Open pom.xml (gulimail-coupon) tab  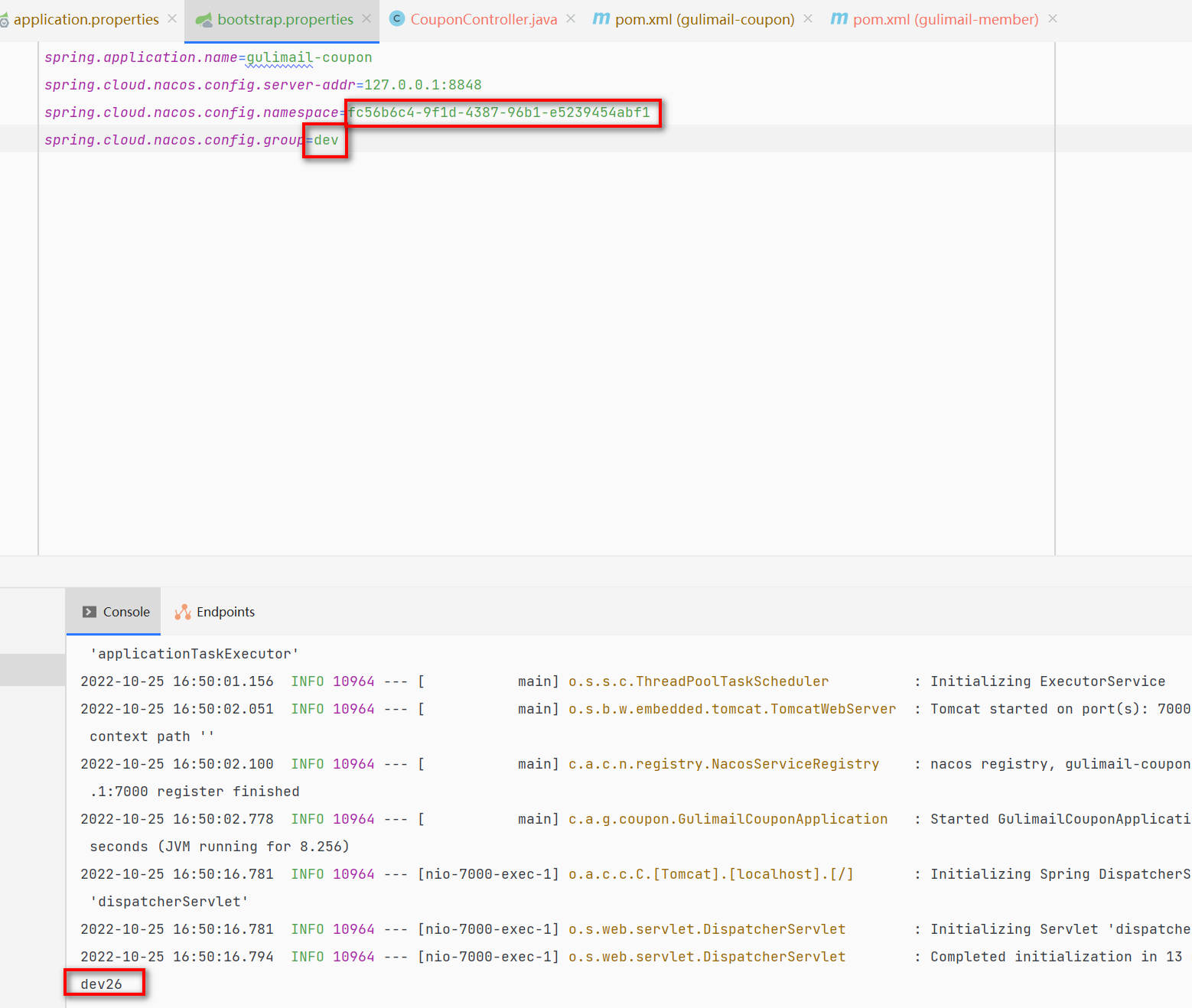click(705, 19)
